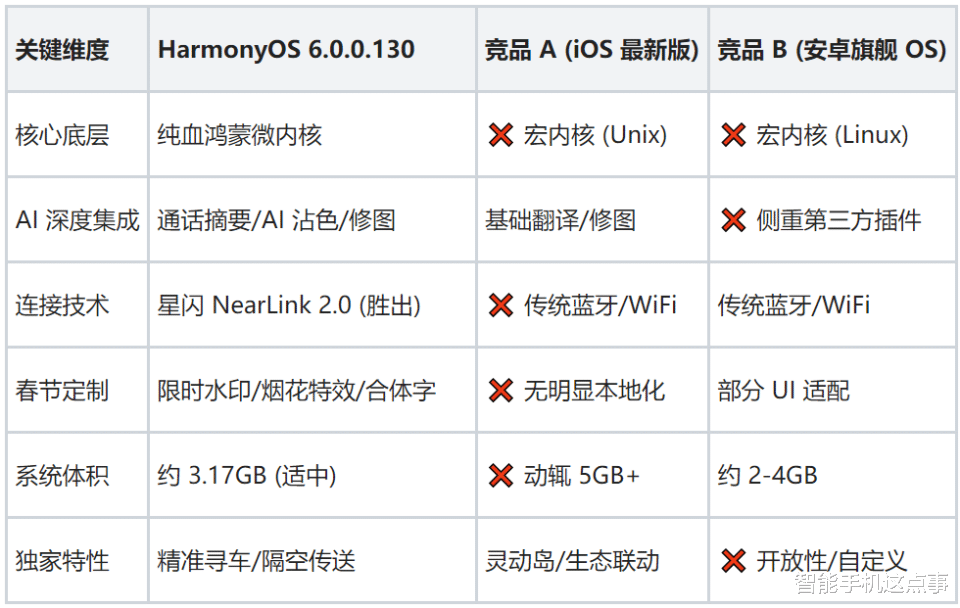
Task: Click the red X in 竞品 A 连接技术 cell
Action: click(x=501, y=305)
